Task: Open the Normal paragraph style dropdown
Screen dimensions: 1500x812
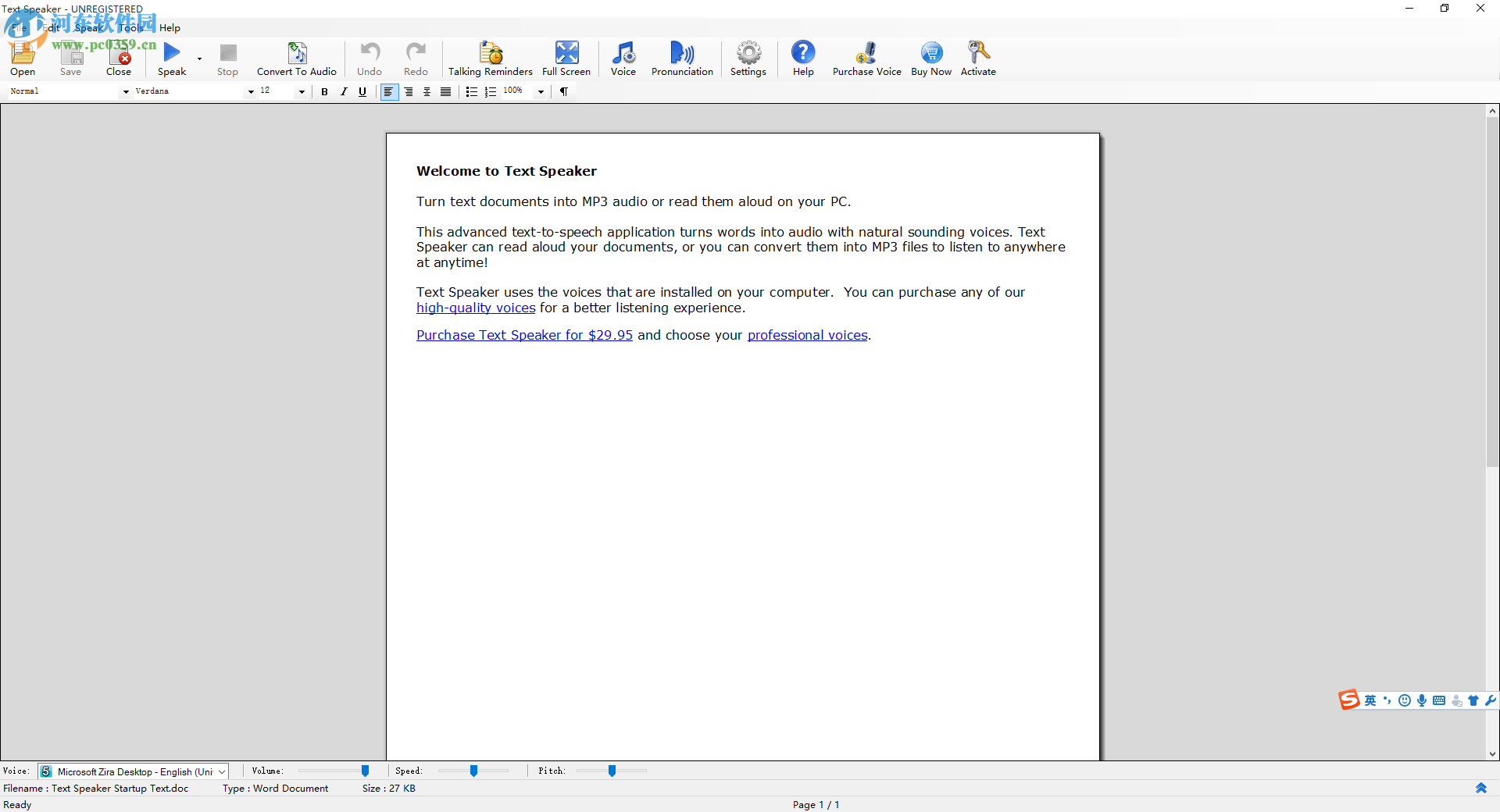Action: tap(126, 92)
